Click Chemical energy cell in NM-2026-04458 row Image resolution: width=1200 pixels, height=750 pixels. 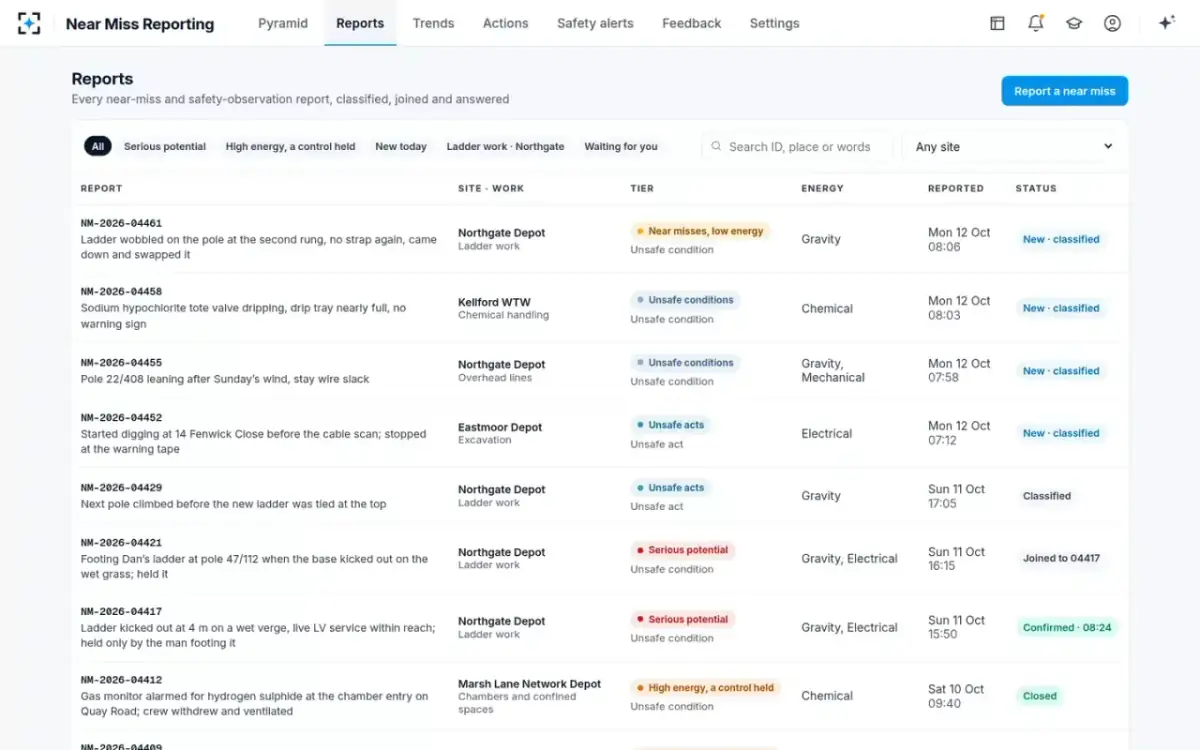(827, 308)
